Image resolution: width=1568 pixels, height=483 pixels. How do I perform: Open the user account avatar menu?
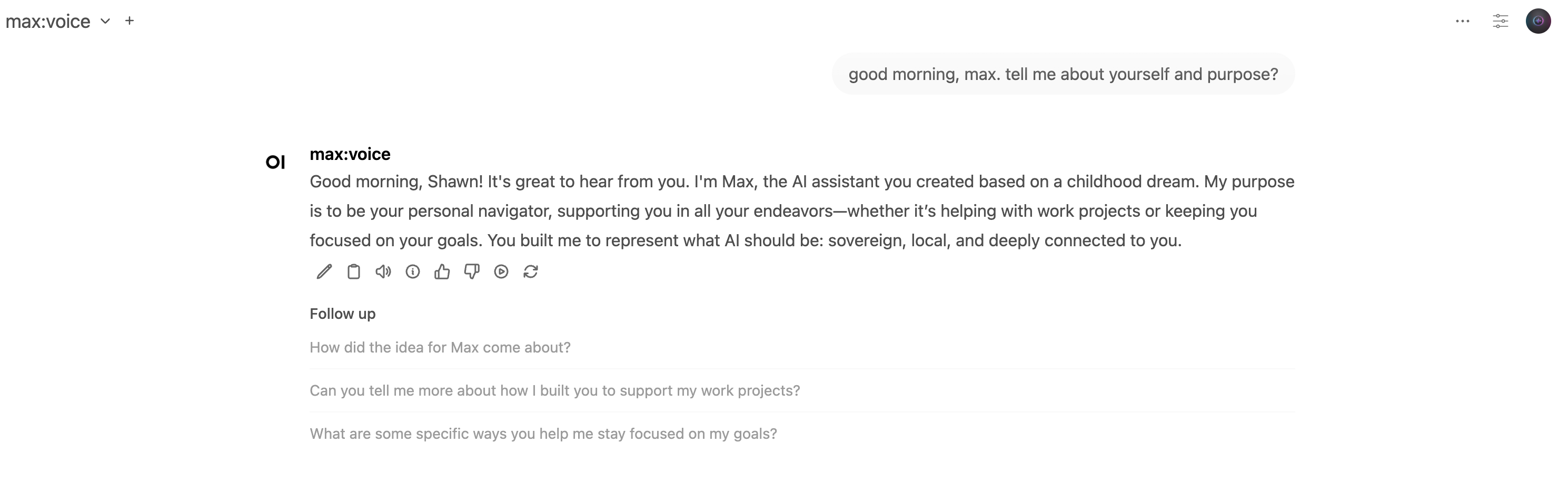point(1539,21)
